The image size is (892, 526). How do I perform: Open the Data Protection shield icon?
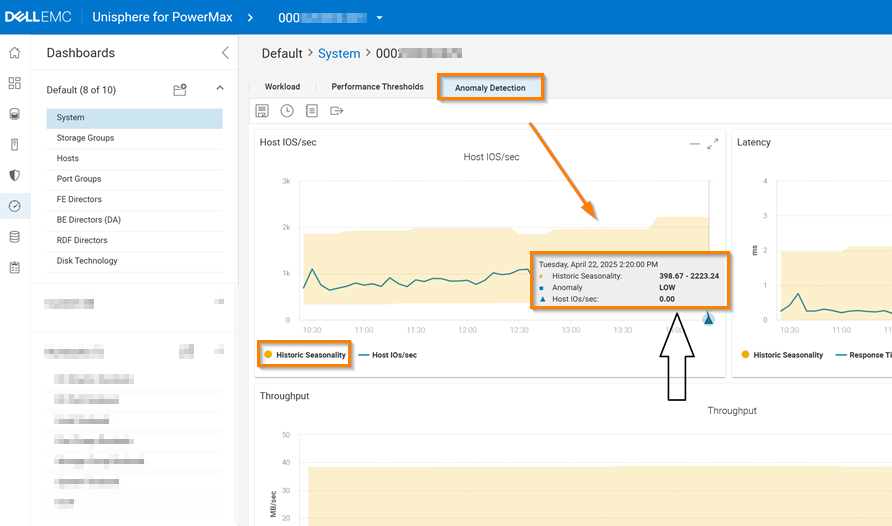pos(14,175)
